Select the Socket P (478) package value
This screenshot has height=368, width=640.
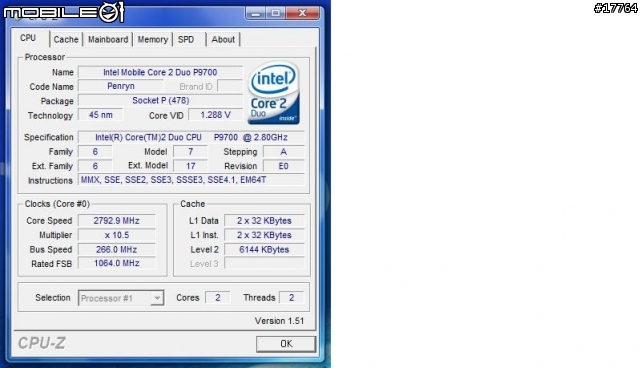[x=160, y=101]
